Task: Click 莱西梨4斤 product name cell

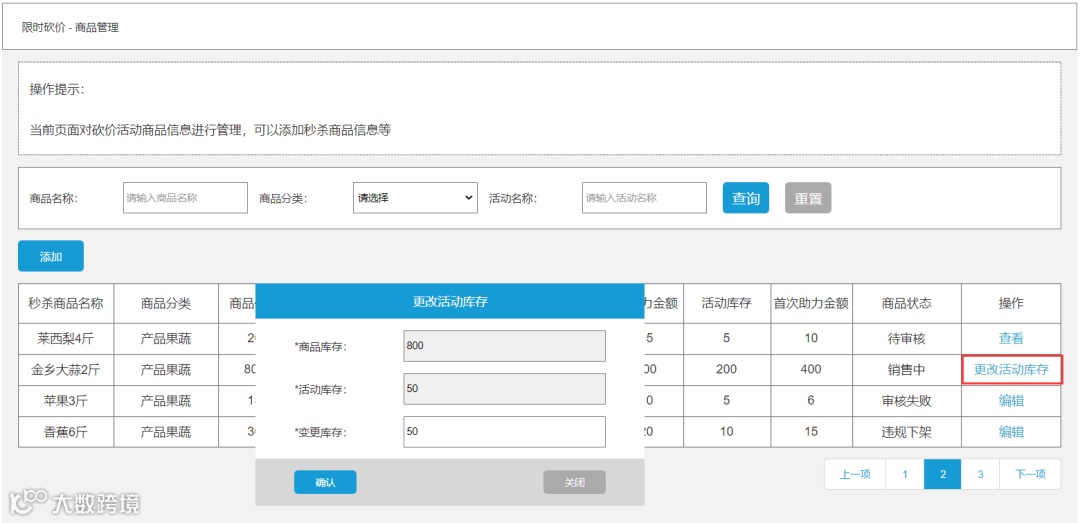Action: coord(66,338)
